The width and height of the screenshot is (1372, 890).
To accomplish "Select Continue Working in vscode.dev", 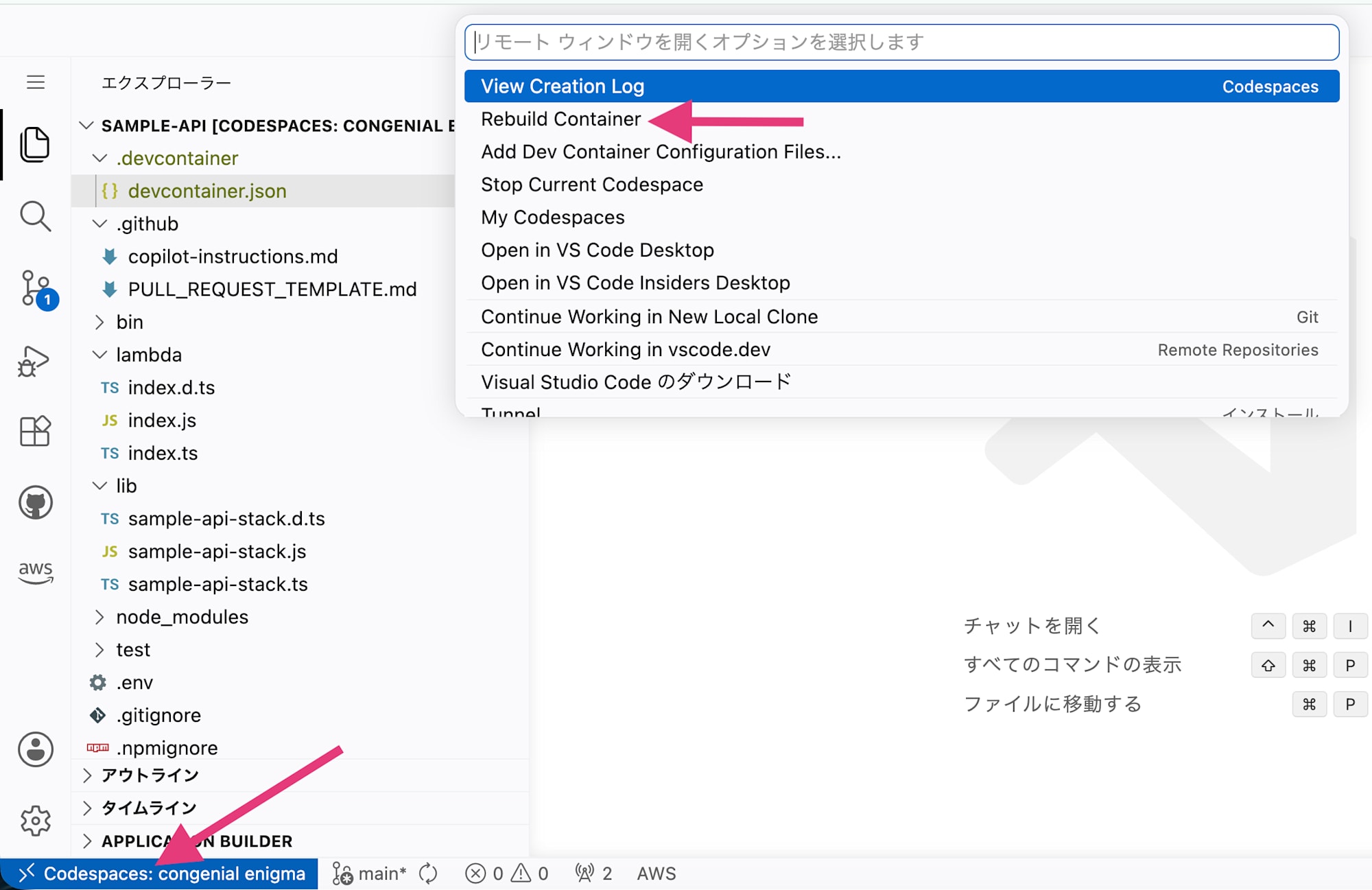I will (x=901, y=350).
